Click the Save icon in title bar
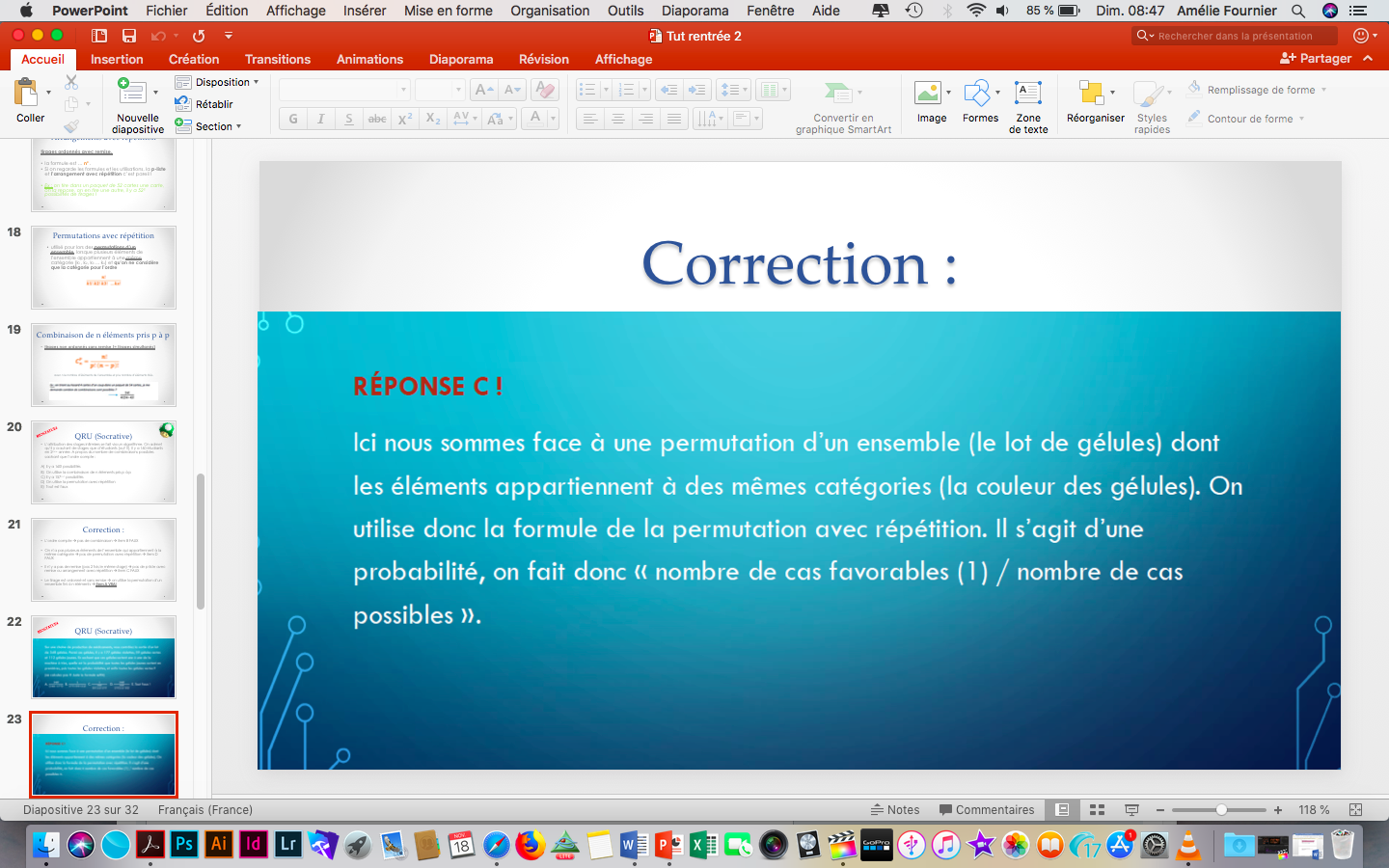 point(128,36)
